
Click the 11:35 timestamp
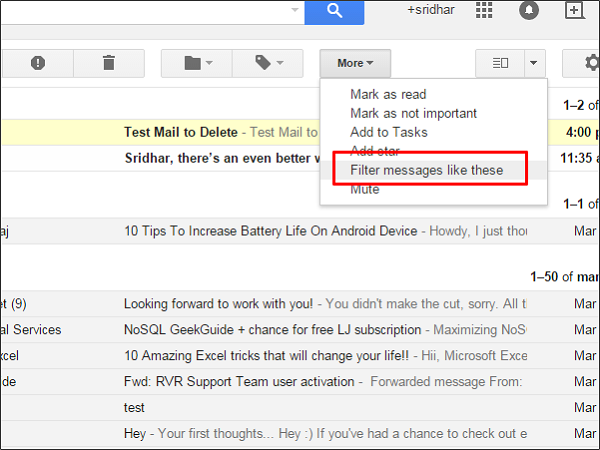click(579, 158)
